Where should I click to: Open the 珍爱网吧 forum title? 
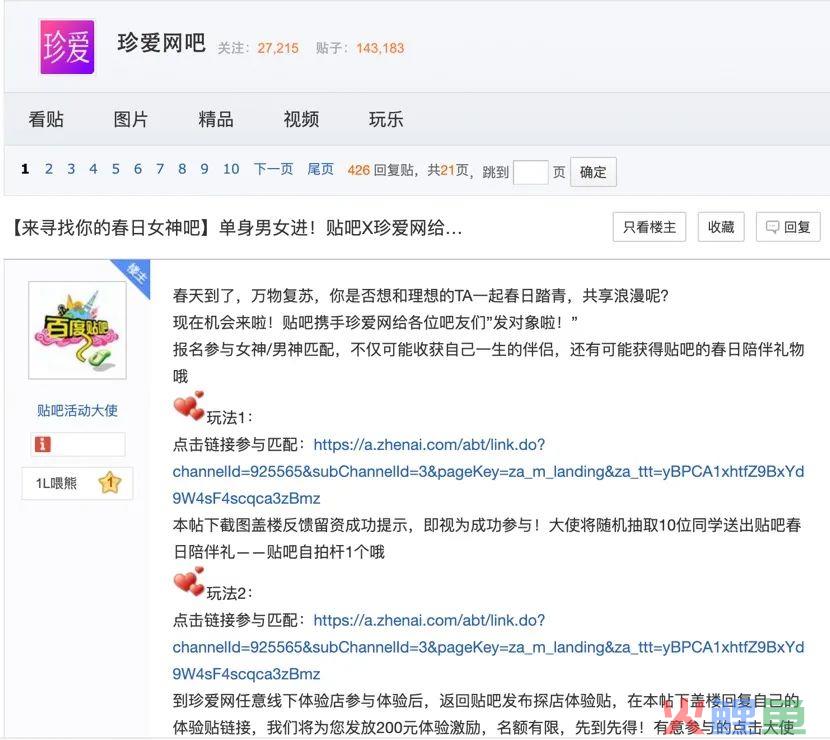[x=161, y=43]
